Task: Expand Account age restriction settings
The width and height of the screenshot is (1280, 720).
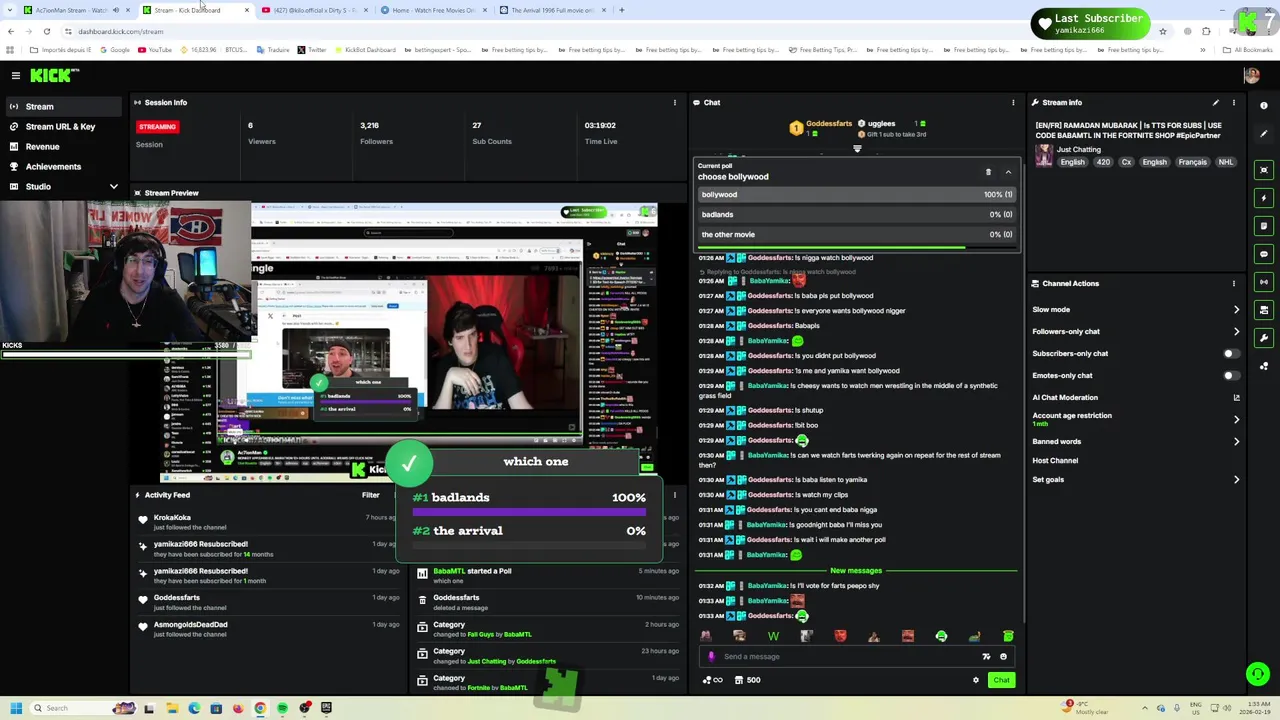Action: [1136, 419]
